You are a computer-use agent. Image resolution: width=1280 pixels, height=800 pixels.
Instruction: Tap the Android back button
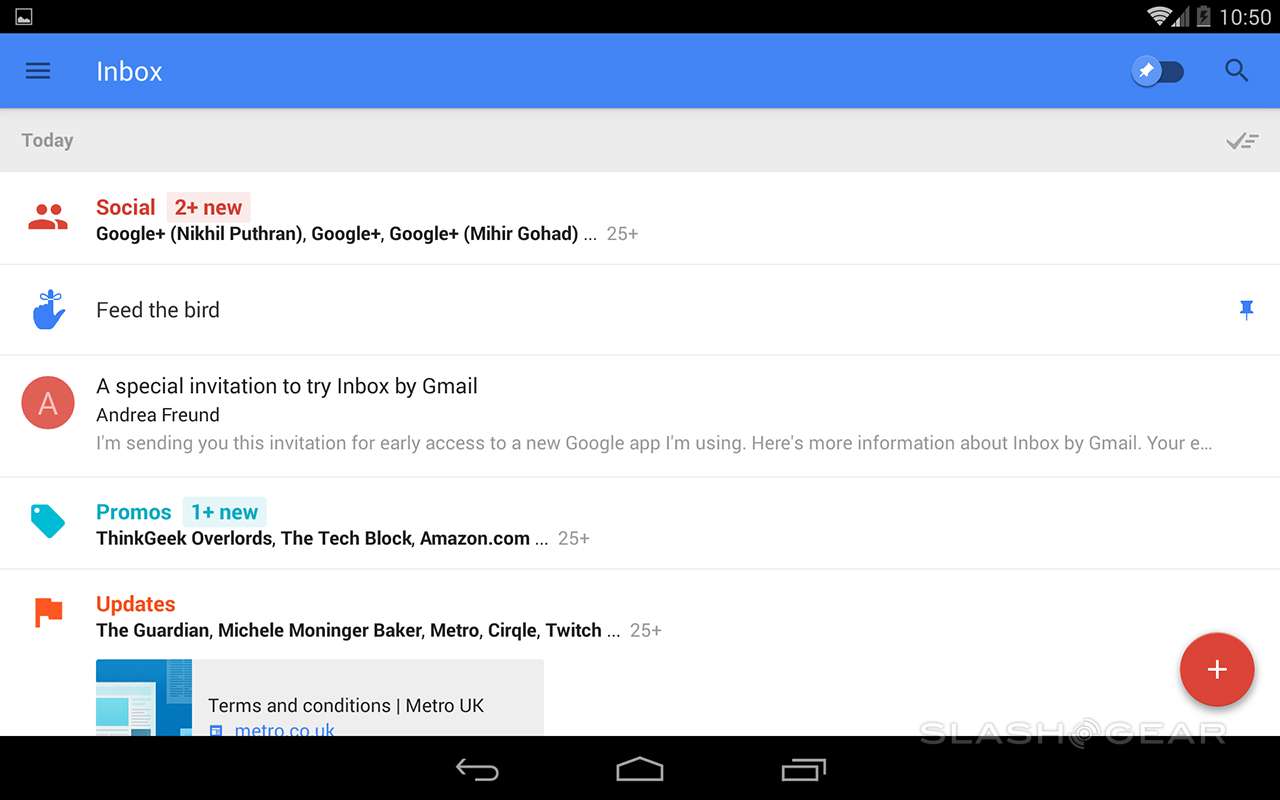pyautogui.click(x=477, y=768)
